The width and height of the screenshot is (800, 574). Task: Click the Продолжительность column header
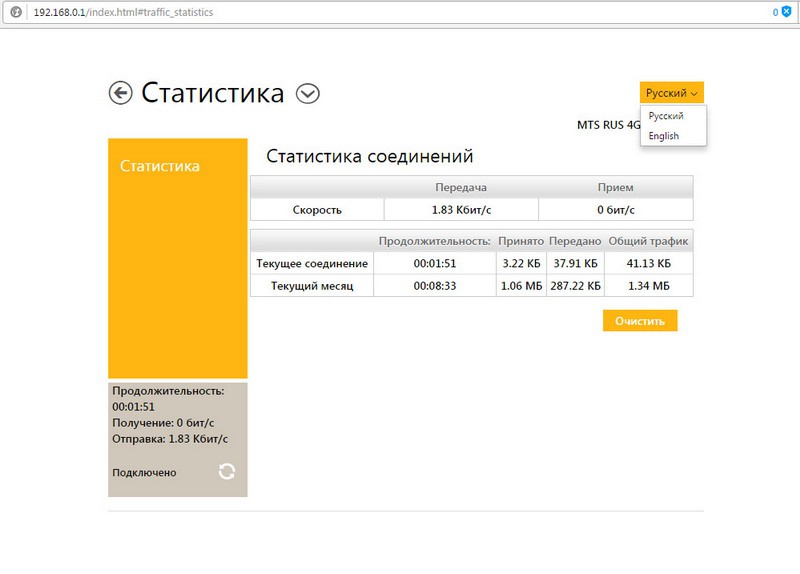[434, 241]
